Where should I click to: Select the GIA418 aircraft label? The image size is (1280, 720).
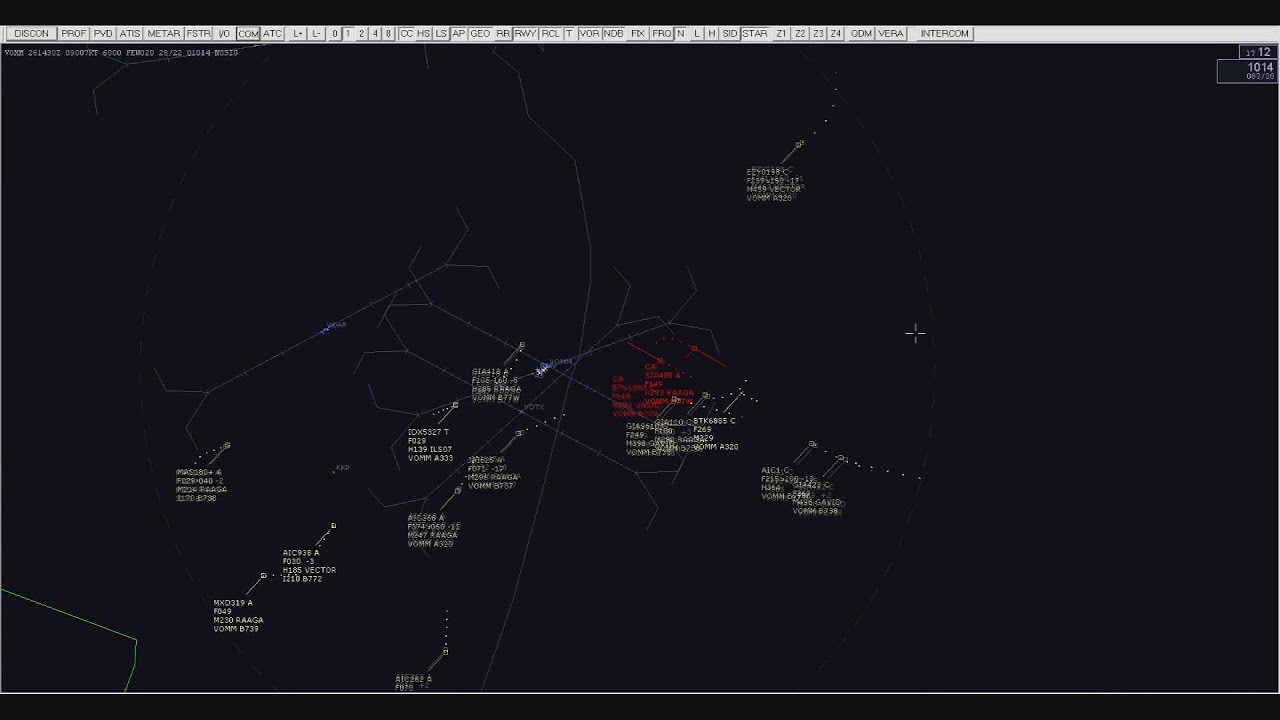(x=496, y=385)
